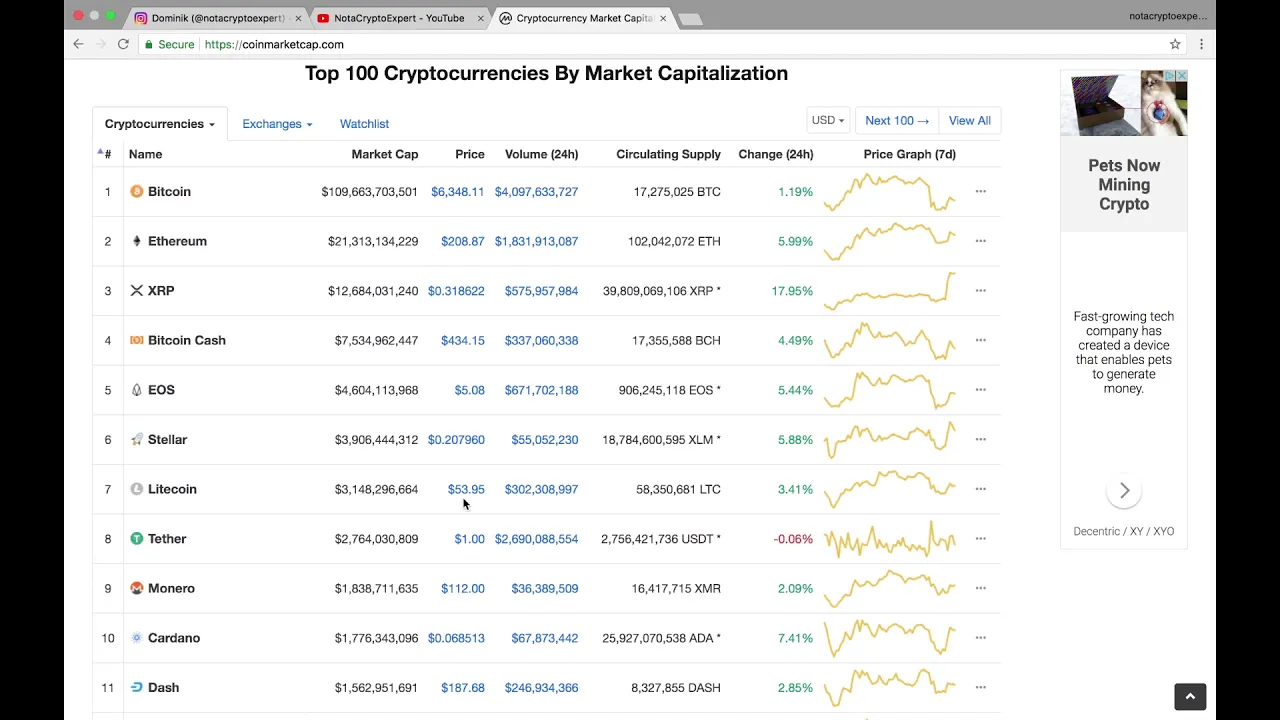The height and width of the screenshot is (720, 1280).
Task: Click the notacryptoexpe profile button in Chrome
Action: point(1168,16)
